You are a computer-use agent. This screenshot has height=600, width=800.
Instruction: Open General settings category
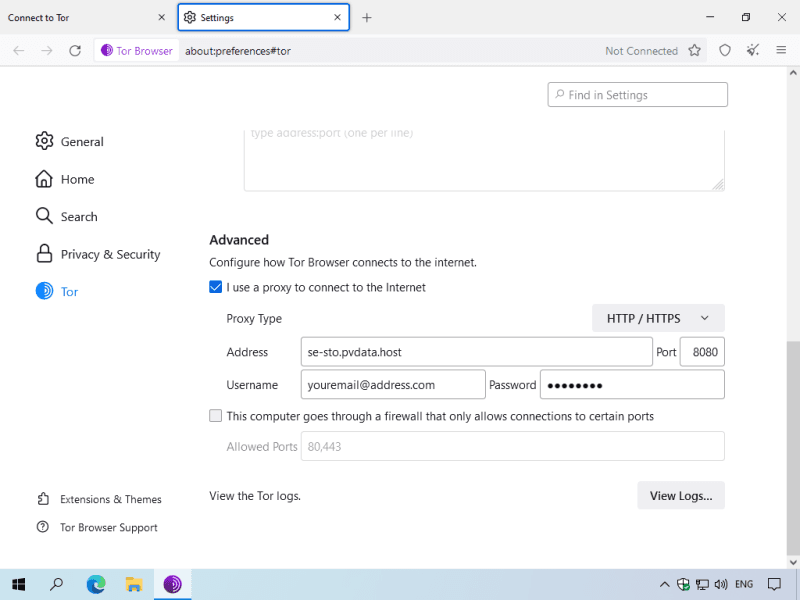(69, 141)
